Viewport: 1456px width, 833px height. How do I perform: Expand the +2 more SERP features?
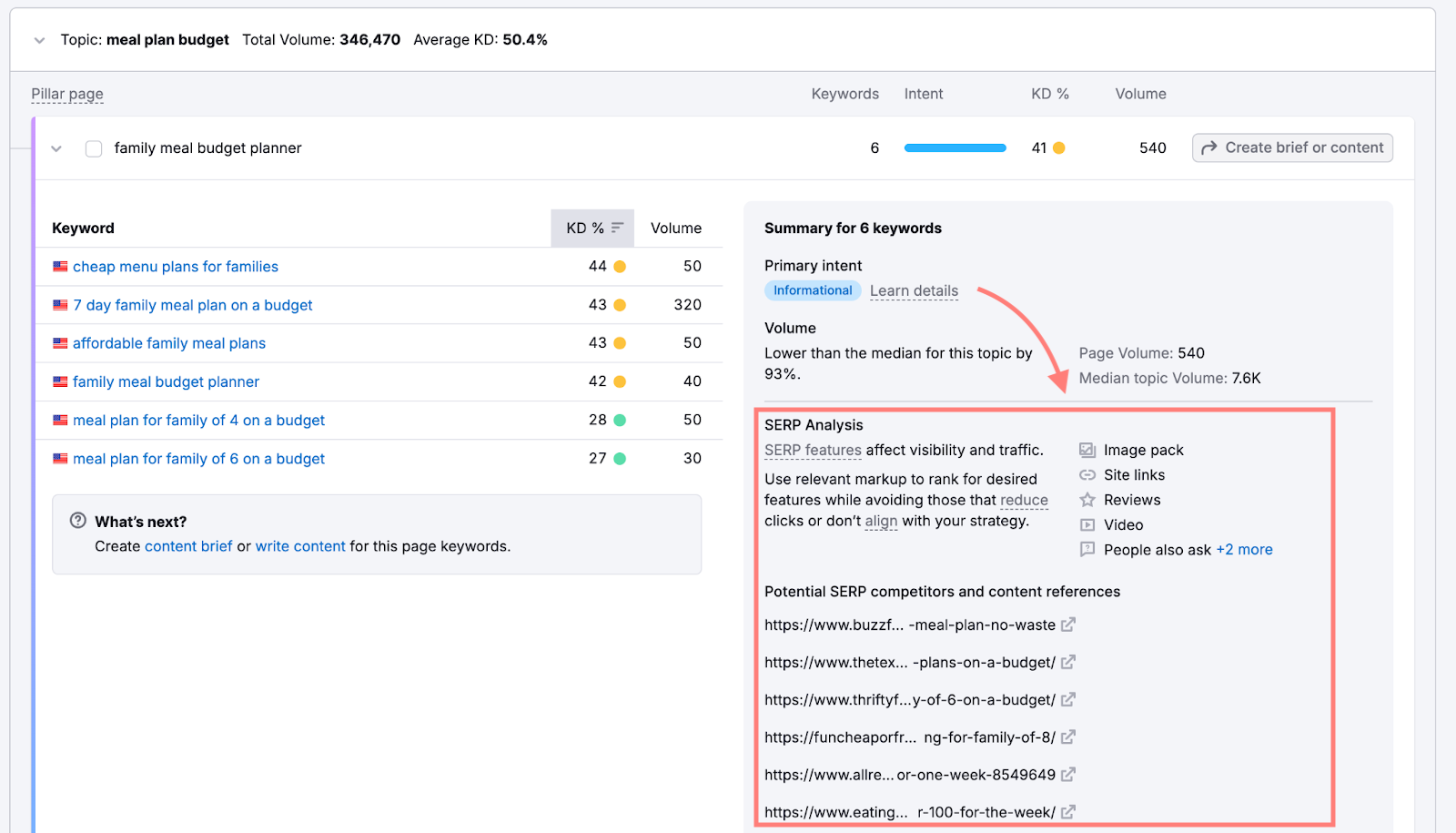1244,549
